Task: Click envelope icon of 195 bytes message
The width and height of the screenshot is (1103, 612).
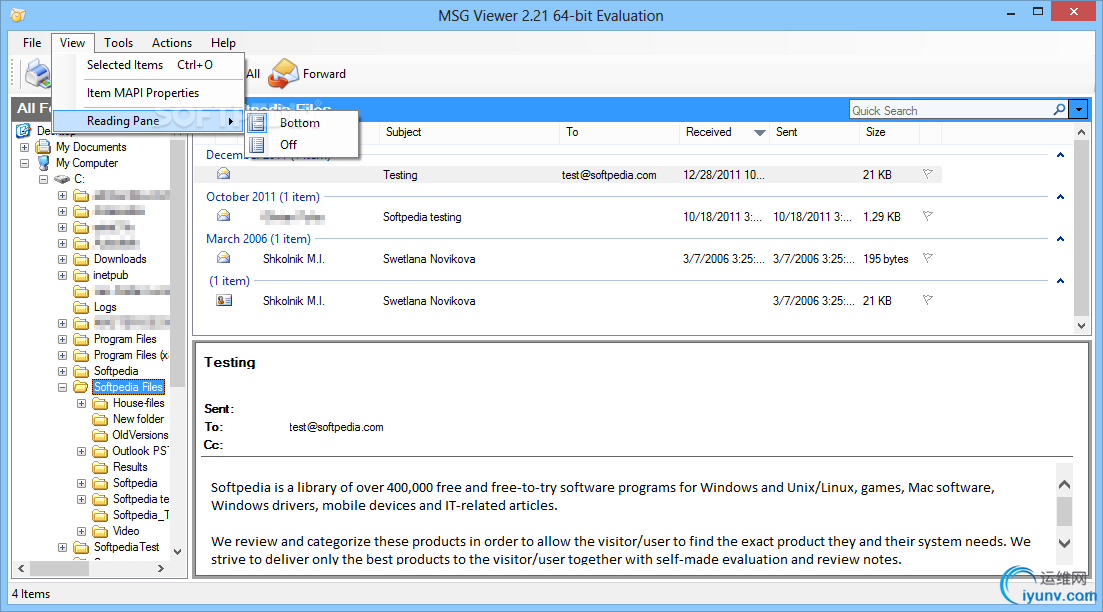Action: (224, 258)
